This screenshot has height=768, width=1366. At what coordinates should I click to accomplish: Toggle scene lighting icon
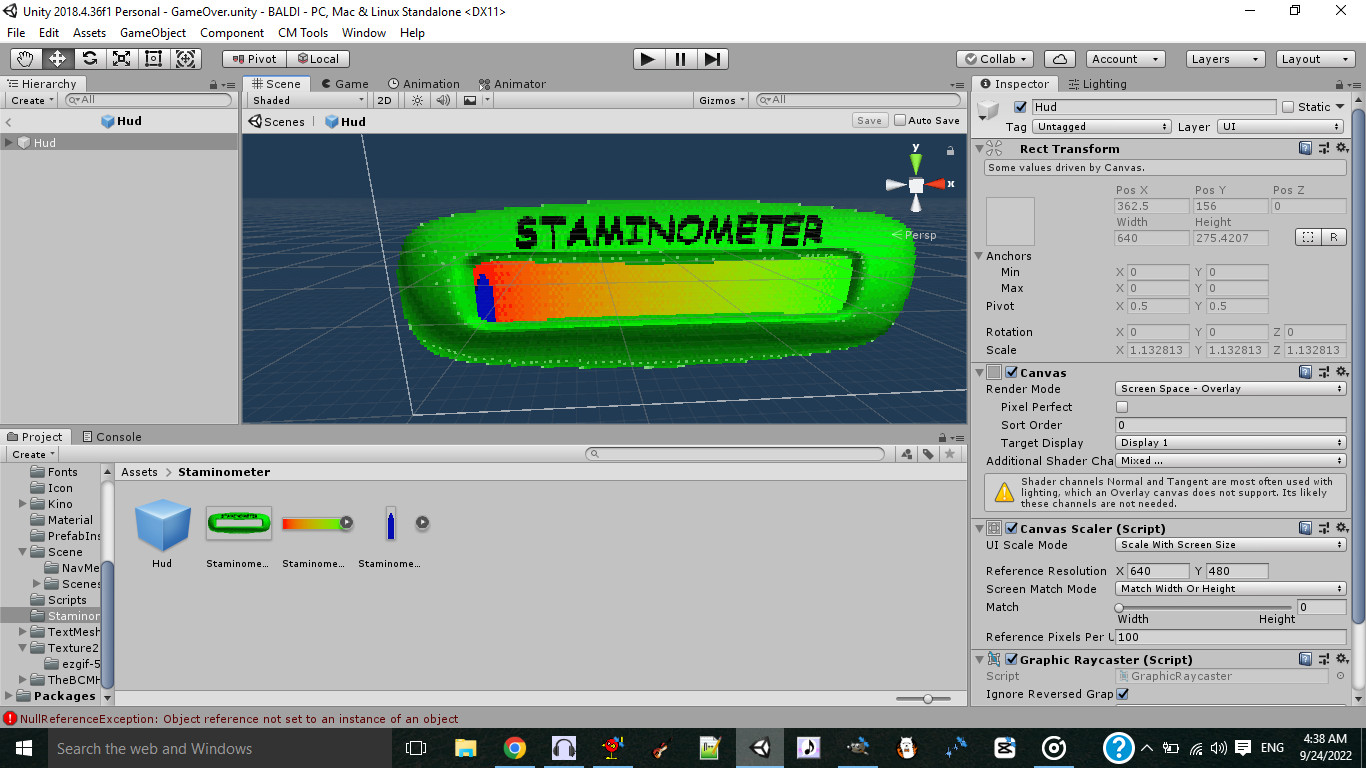tap(418, 100)
